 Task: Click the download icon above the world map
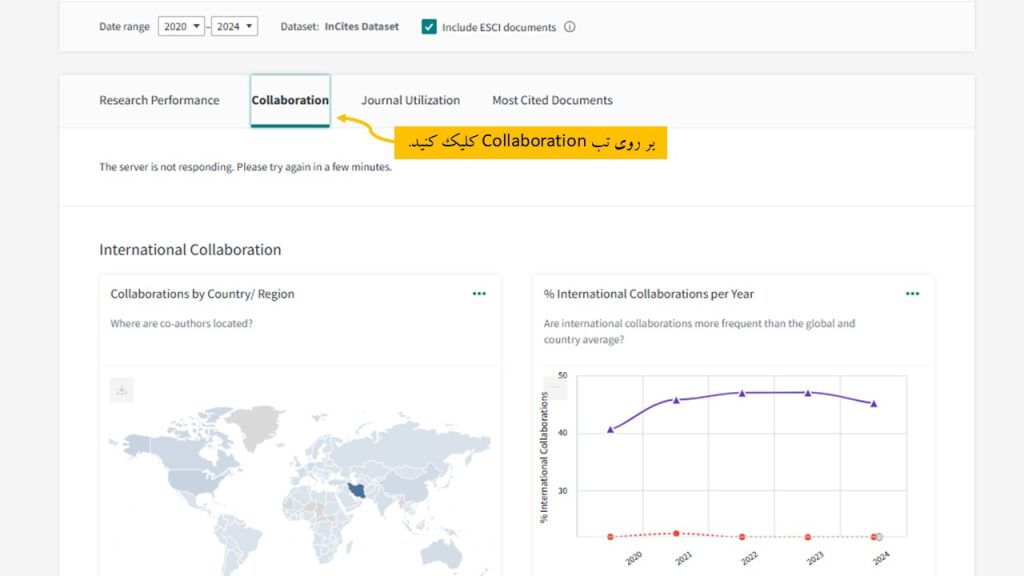122,390
